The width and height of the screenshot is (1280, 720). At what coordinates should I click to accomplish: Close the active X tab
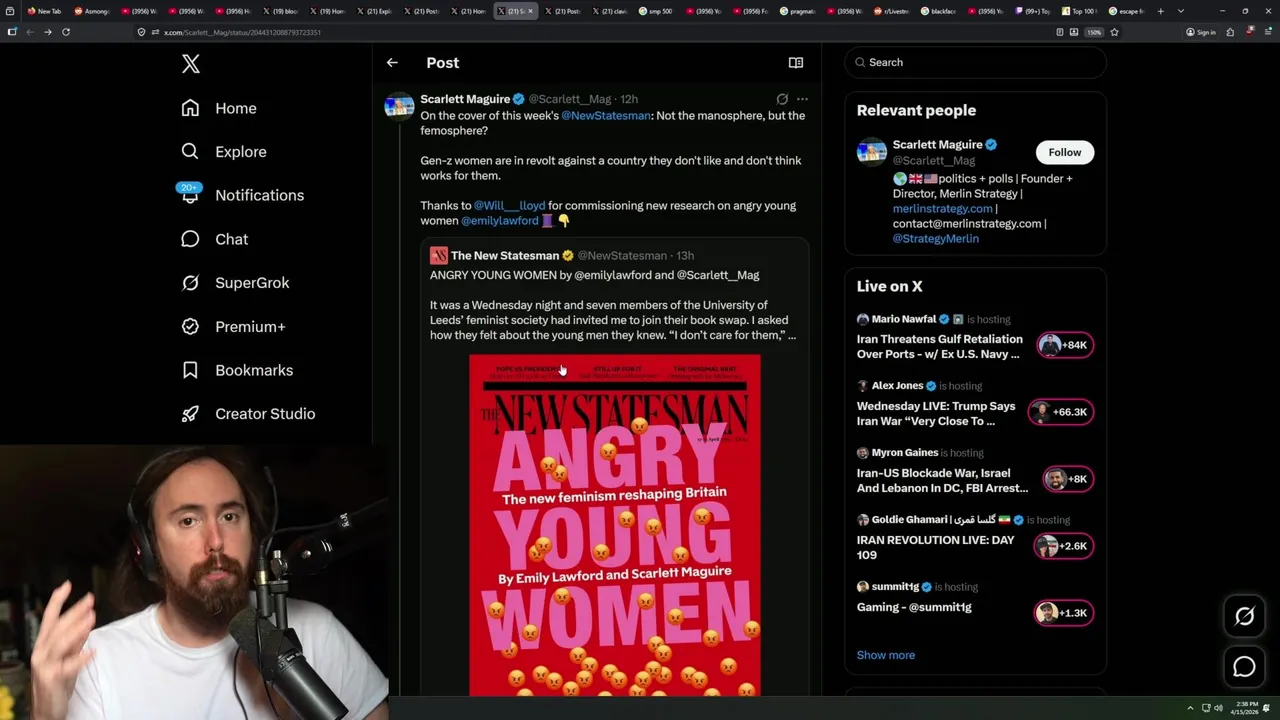point(531,11)
